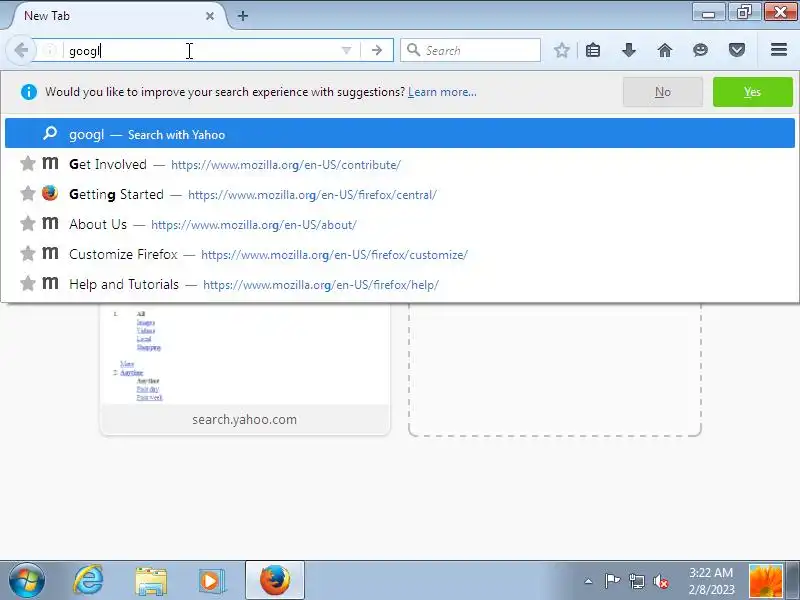The height and width of the screenshot is (600, 800).
Task: Click the network tray icon
Action: click(636, 581)
